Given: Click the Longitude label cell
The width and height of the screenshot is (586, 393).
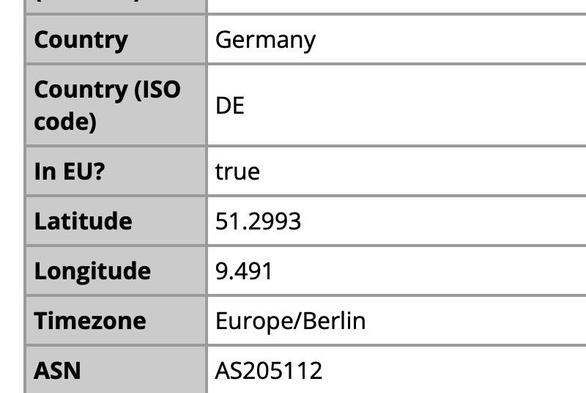Looking at the screenshot, I should pos(115,271).
